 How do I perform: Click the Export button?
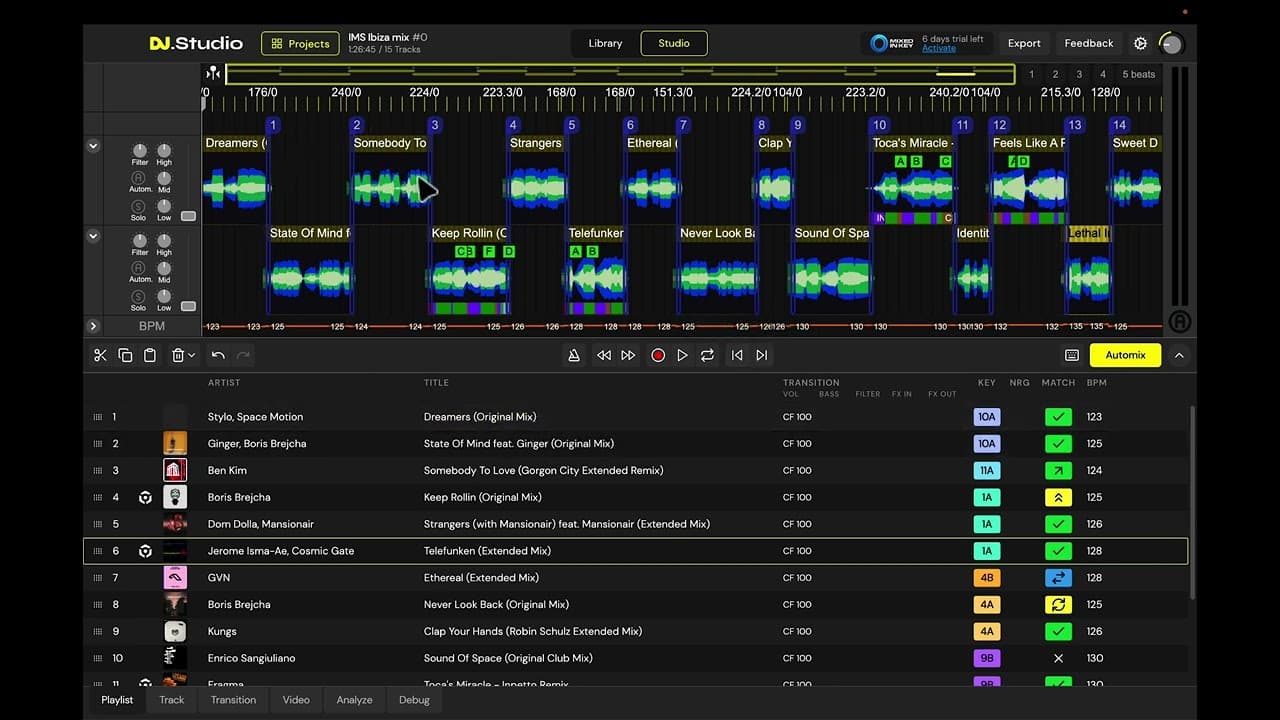1024,43
